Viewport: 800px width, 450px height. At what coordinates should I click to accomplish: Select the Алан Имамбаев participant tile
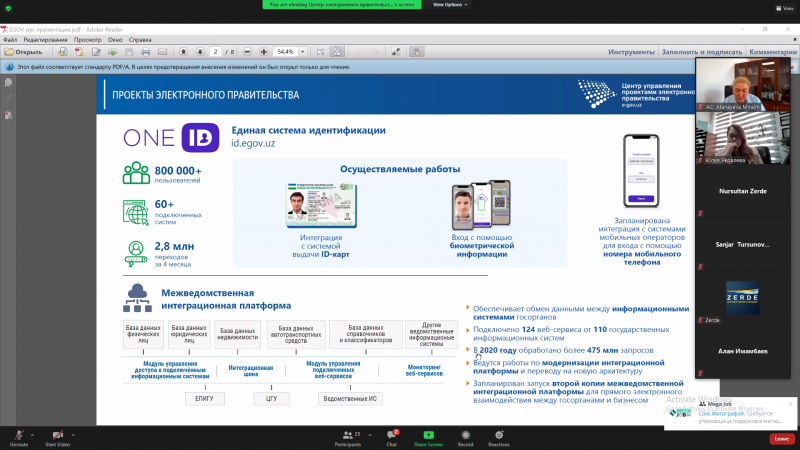point(743,352)
